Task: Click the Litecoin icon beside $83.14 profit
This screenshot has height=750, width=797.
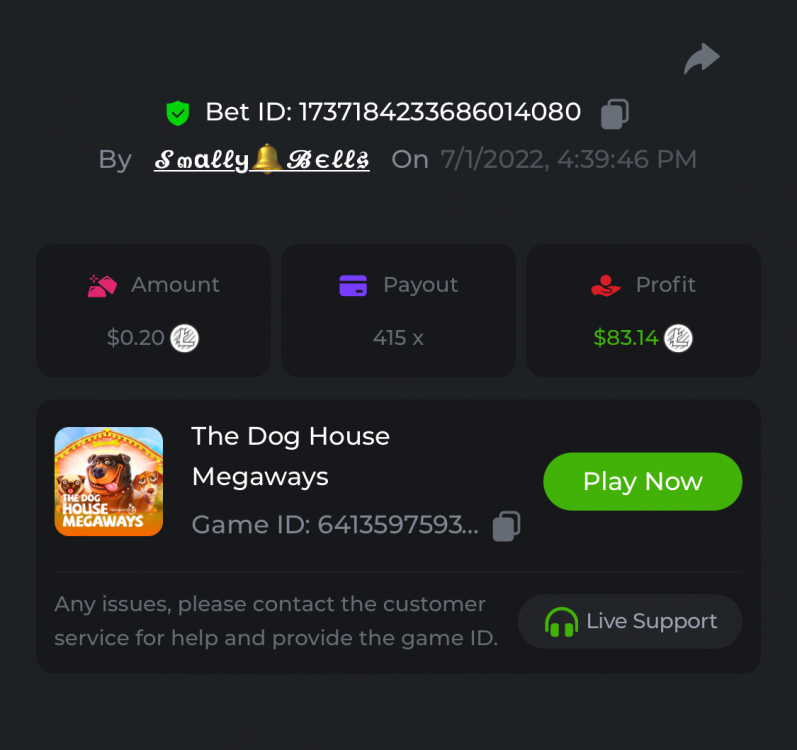Action: pos(679,338)
